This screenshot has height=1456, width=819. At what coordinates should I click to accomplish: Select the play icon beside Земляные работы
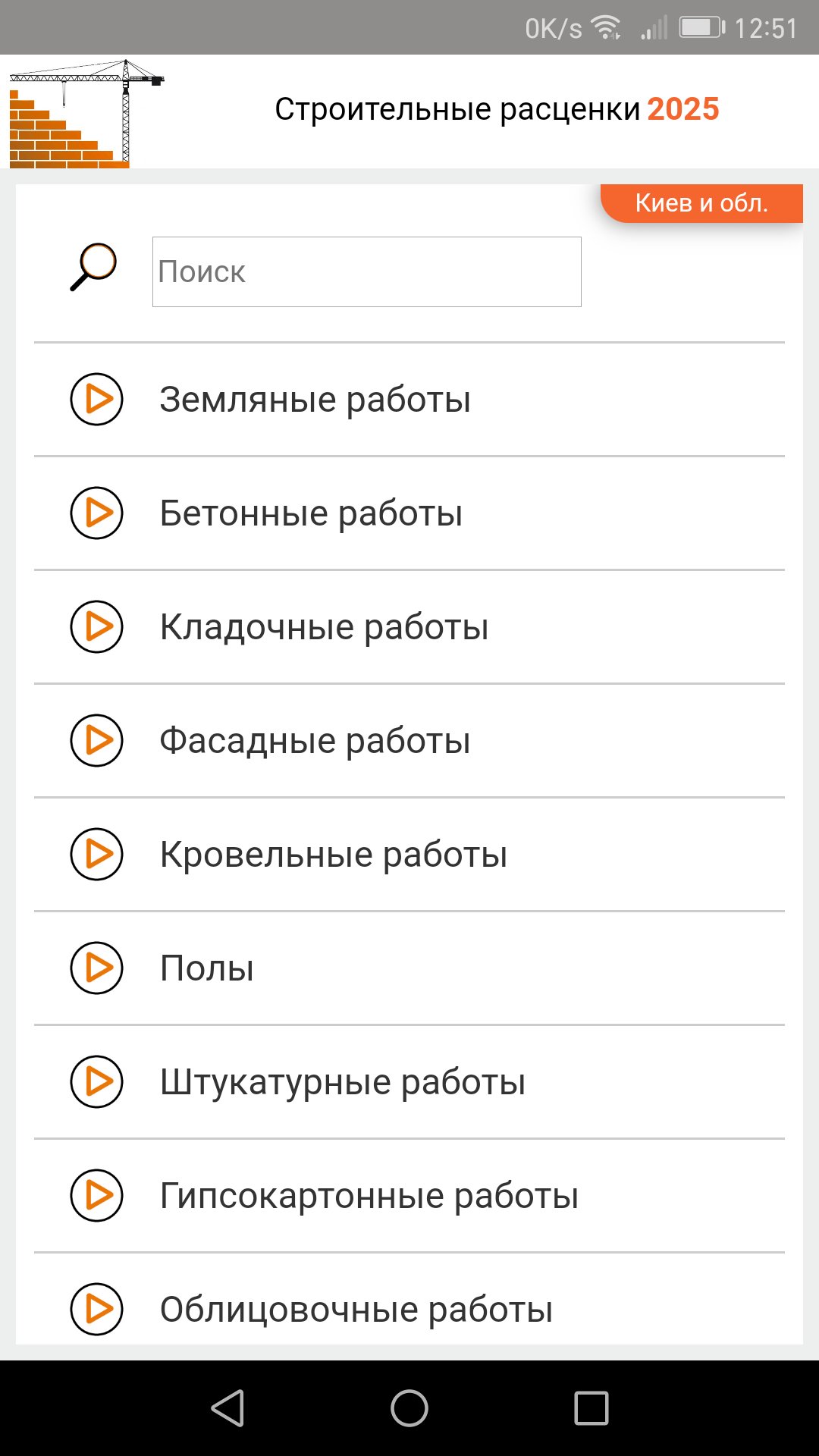pos(96,398)
